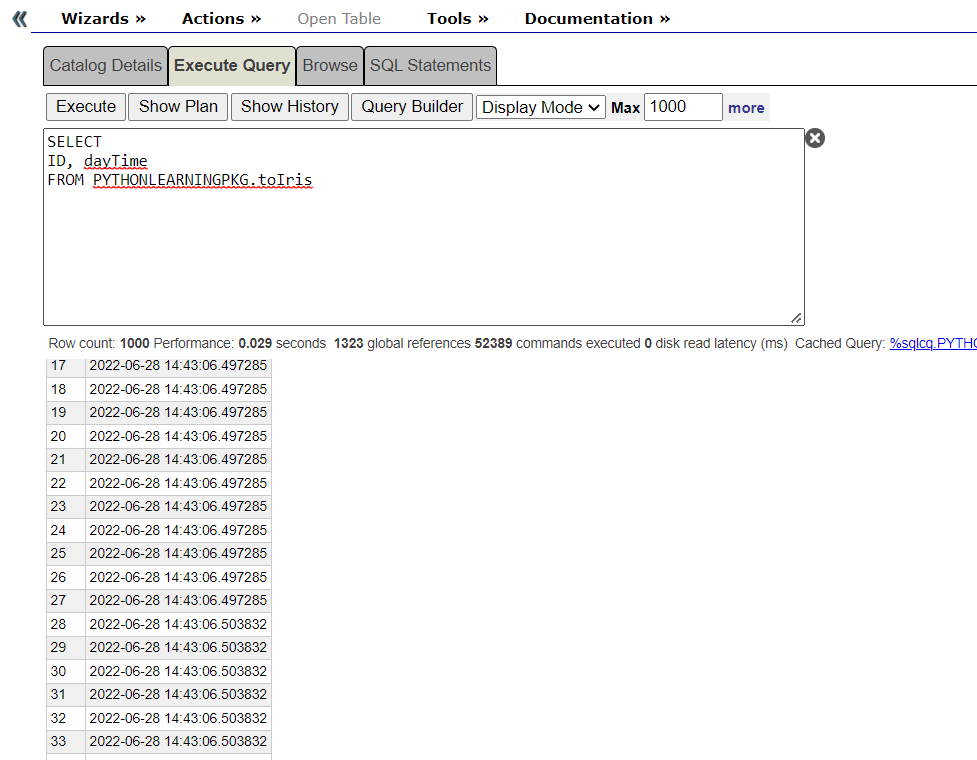Viewport: 977px width, 760px height.
Task: Expand the Tools menu
Action: point(457,19)
